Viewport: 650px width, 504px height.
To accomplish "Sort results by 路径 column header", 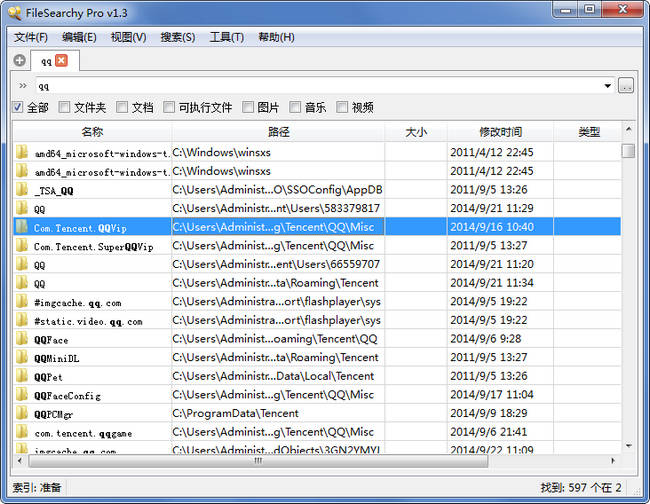I will point(278,132).
